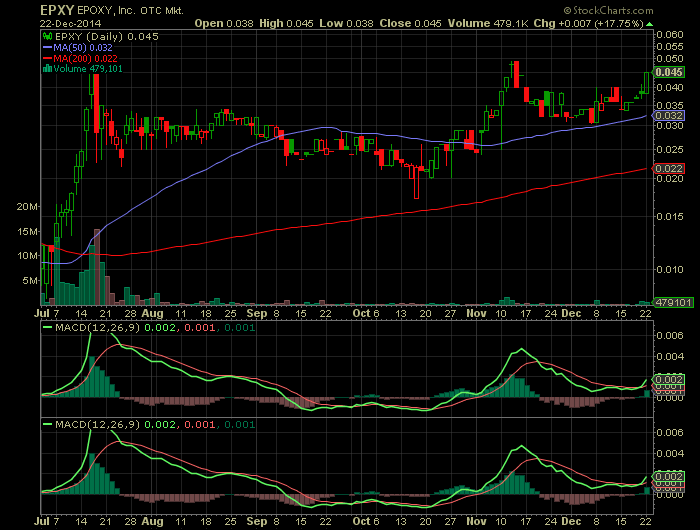Click the 0.060 price axis label
The height and width of the screenshot is (530, 700).
click(x=670, y=34)
